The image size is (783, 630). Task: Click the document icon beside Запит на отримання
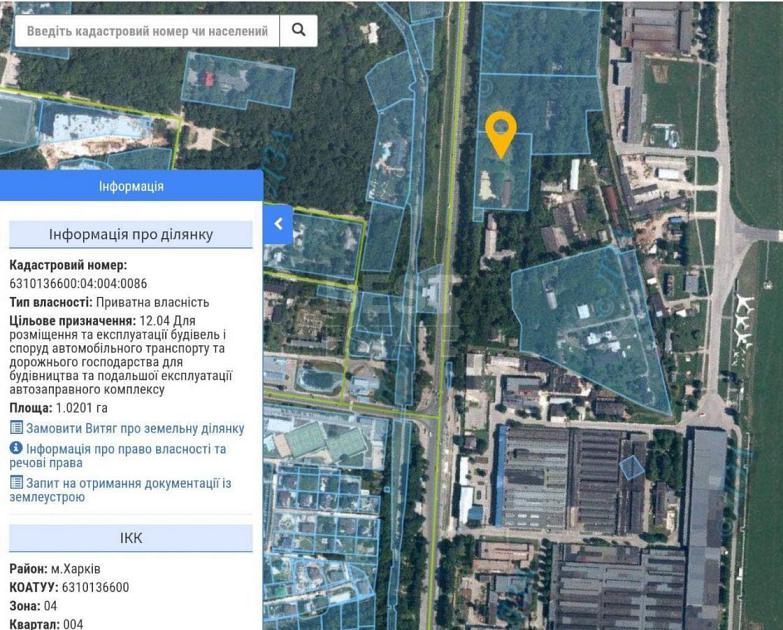pyautogui.click(x=16, y=482)
